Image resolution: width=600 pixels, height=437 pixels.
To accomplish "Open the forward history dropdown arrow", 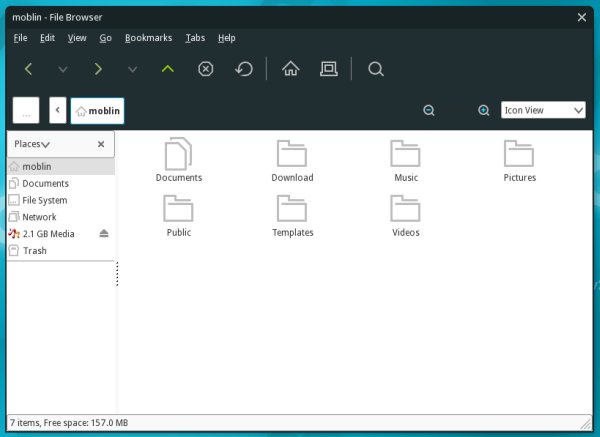I will click(132, 69).
